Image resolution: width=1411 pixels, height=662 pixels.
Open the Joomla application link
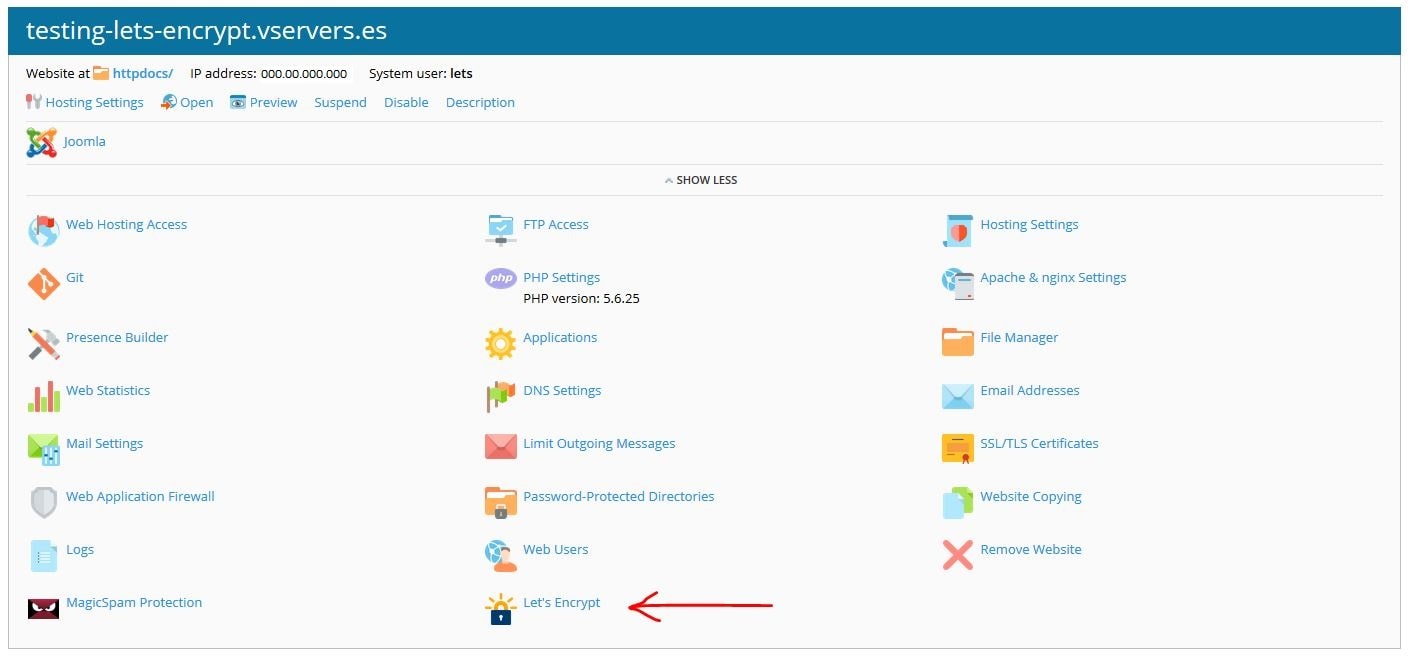click(84, 141)
